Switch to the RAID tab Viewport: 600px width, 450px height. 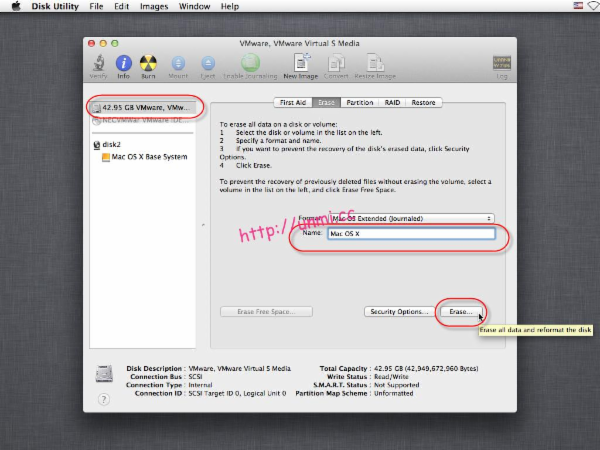pos(392,103)
